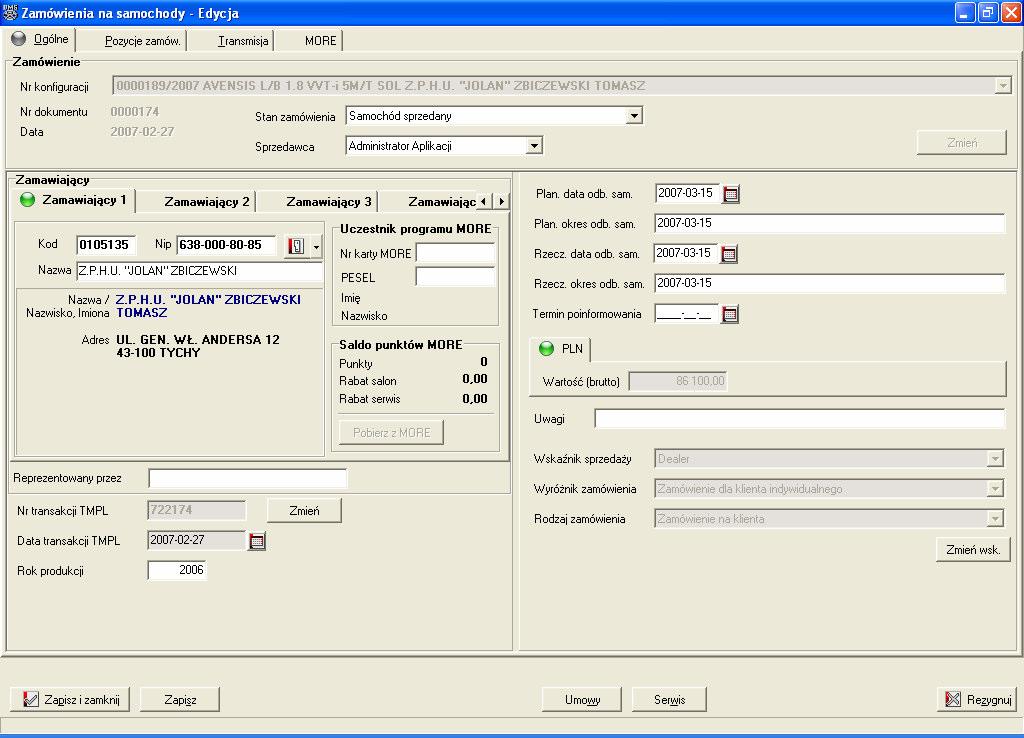Select Zamawiający 2 tab
The image size is (1024, 738).
[206, 202]
